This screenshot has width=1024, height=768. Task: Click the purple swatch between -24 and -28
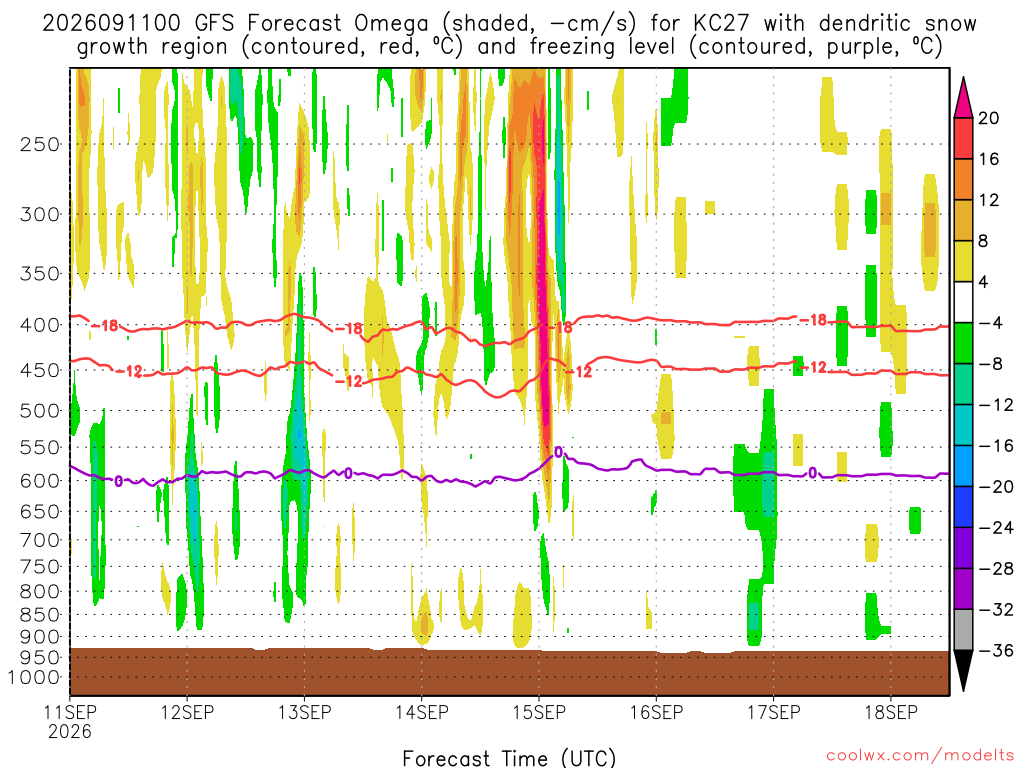[x=963, y=548]
